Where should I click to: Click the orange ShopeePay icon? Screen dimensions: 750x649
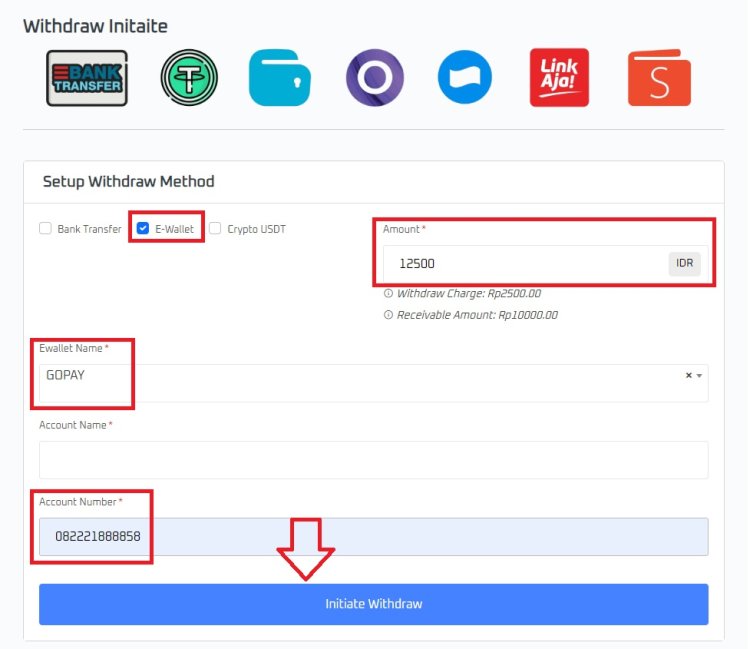(659, 78)
